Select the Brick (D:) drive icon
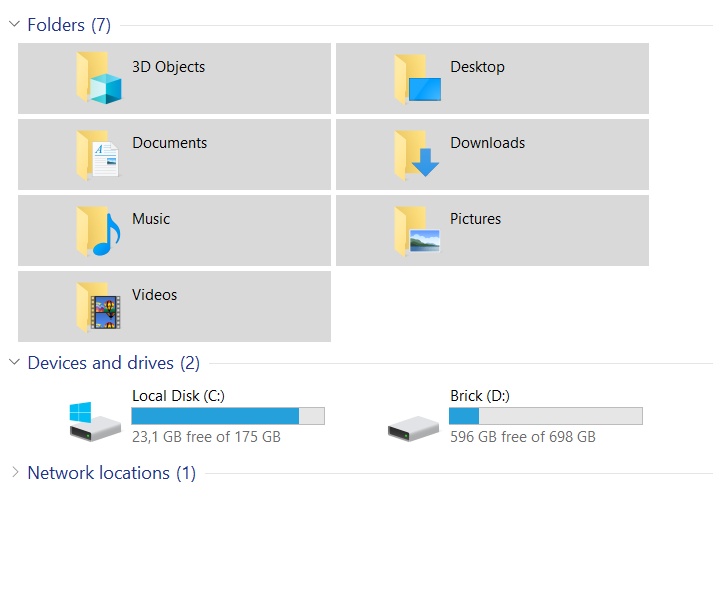The width and height of the screenshot is (722, 611). point(413,429)
